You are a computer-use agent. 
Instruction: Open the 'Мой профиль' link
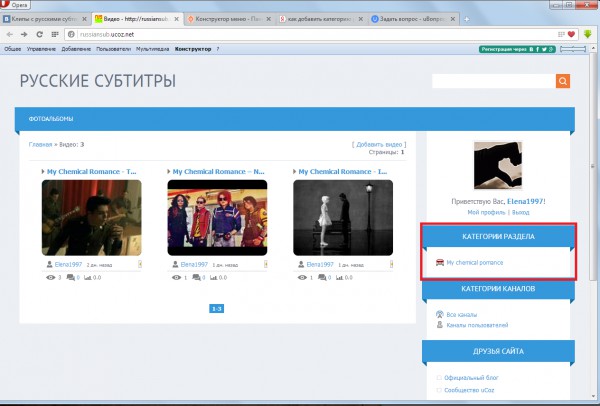point(486,212)
